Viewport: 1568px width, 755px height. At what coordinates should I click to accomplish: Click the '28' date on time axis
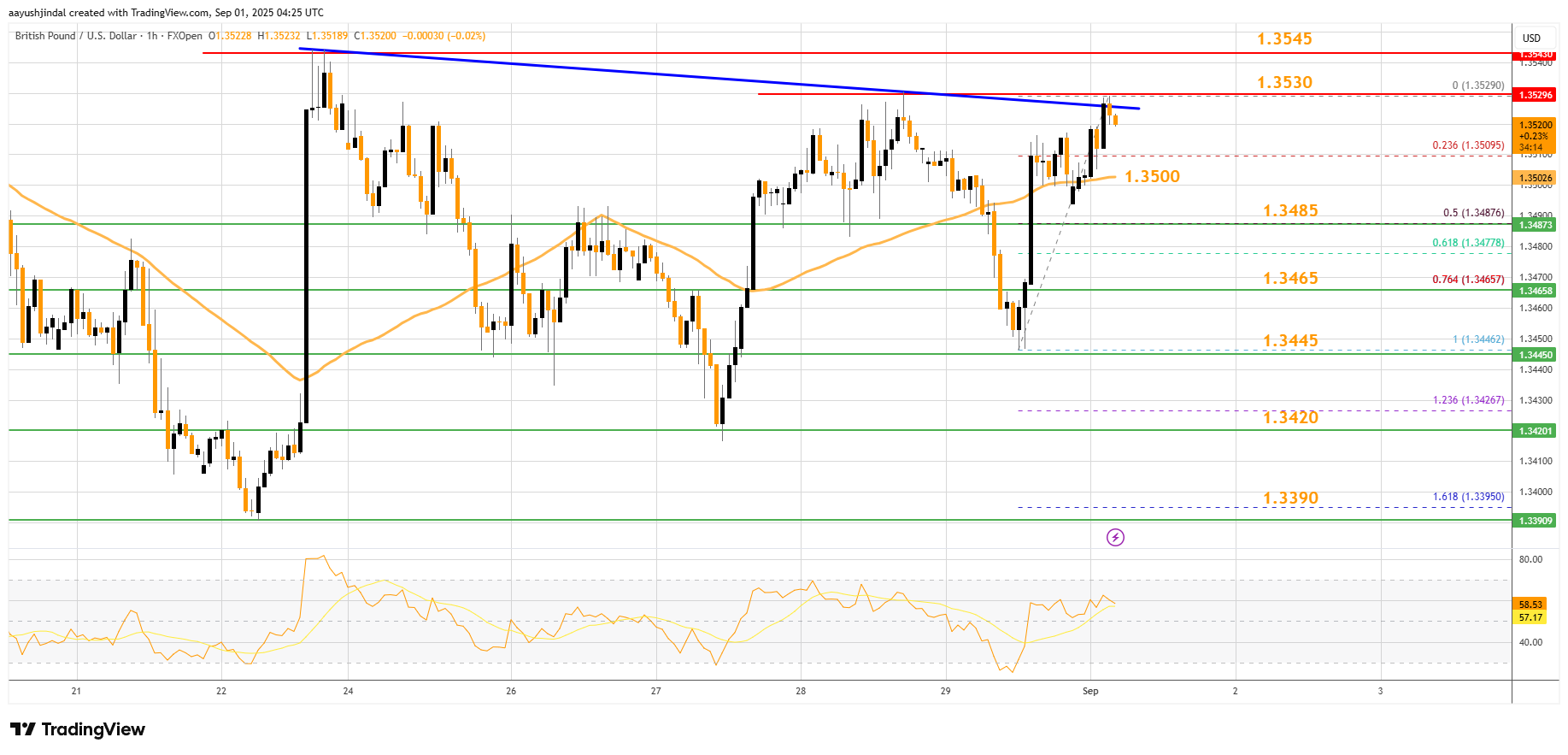coord(801,691)
